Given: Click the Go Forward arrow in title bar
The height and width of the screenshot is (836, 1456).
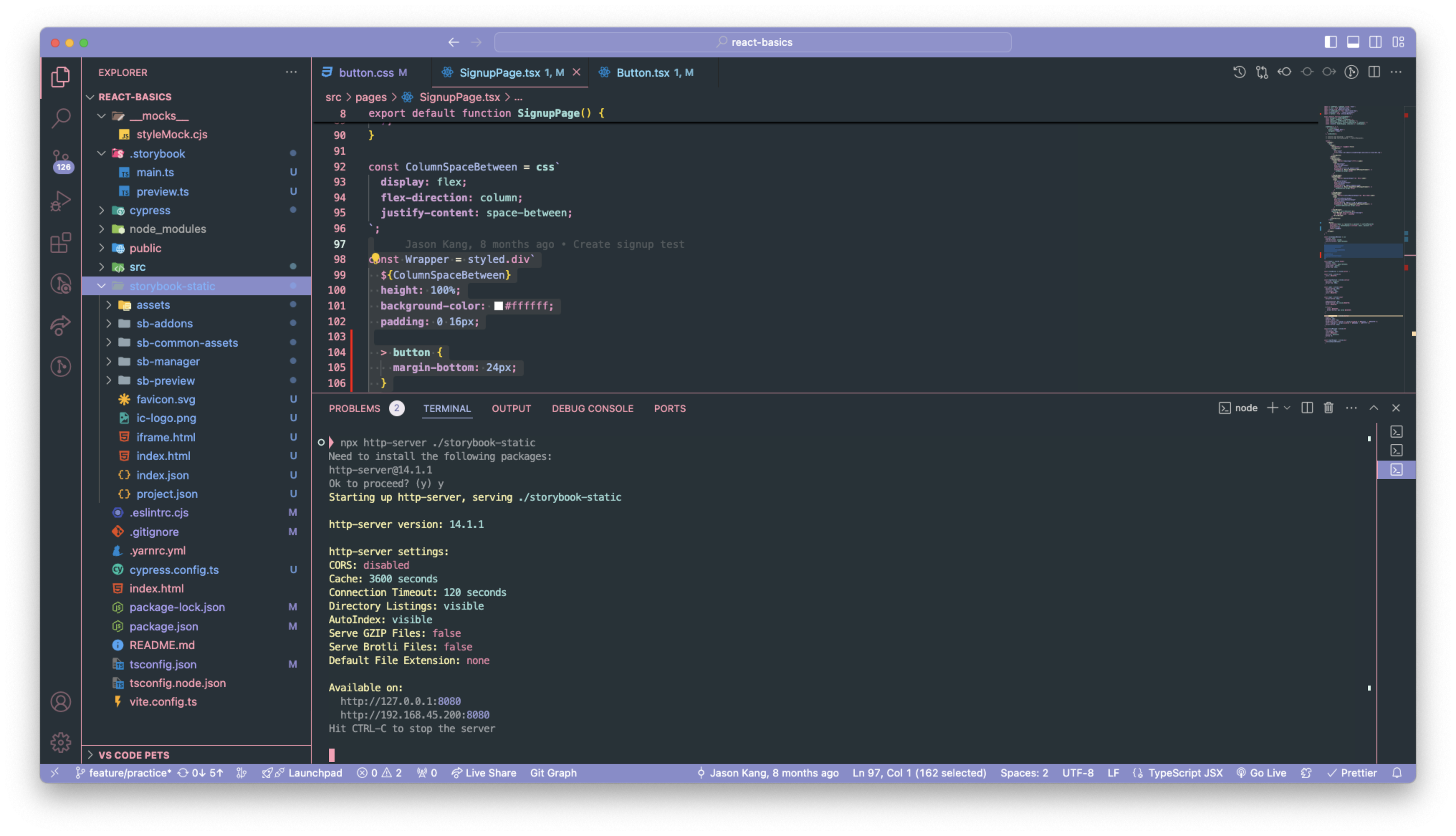Looking at the screenshot, I should 476,42.
